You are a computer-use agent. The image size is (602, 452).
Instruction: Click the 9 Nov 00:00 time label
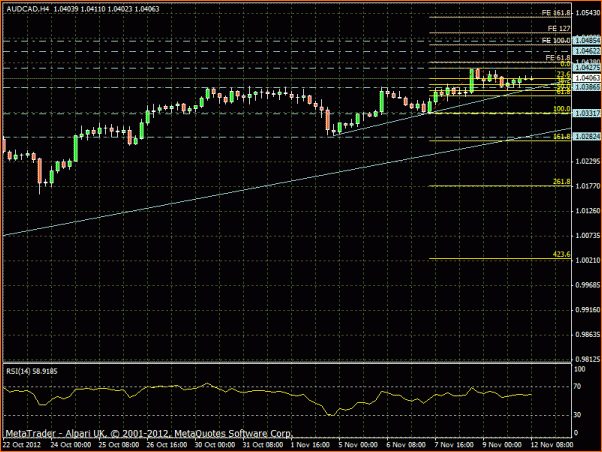click(x=502, y=445)
